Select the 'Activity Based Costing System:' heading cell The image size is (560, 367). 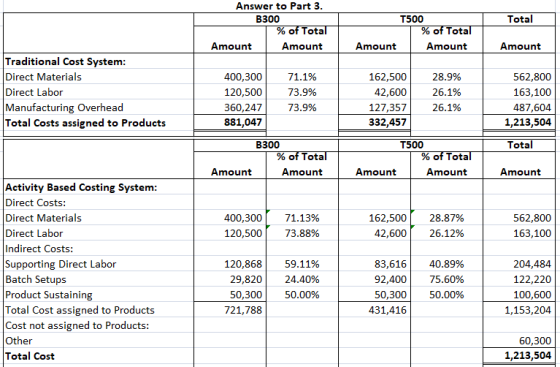[x=81, y=187]
